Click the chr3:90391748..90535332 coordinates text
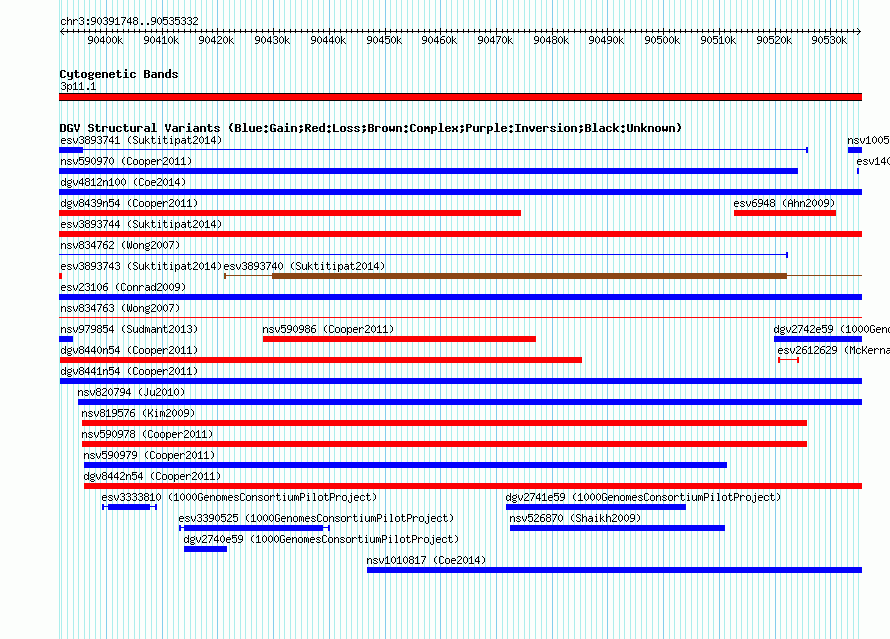The width and height of the screenshot is (890, 639). [x=129, y=21]
